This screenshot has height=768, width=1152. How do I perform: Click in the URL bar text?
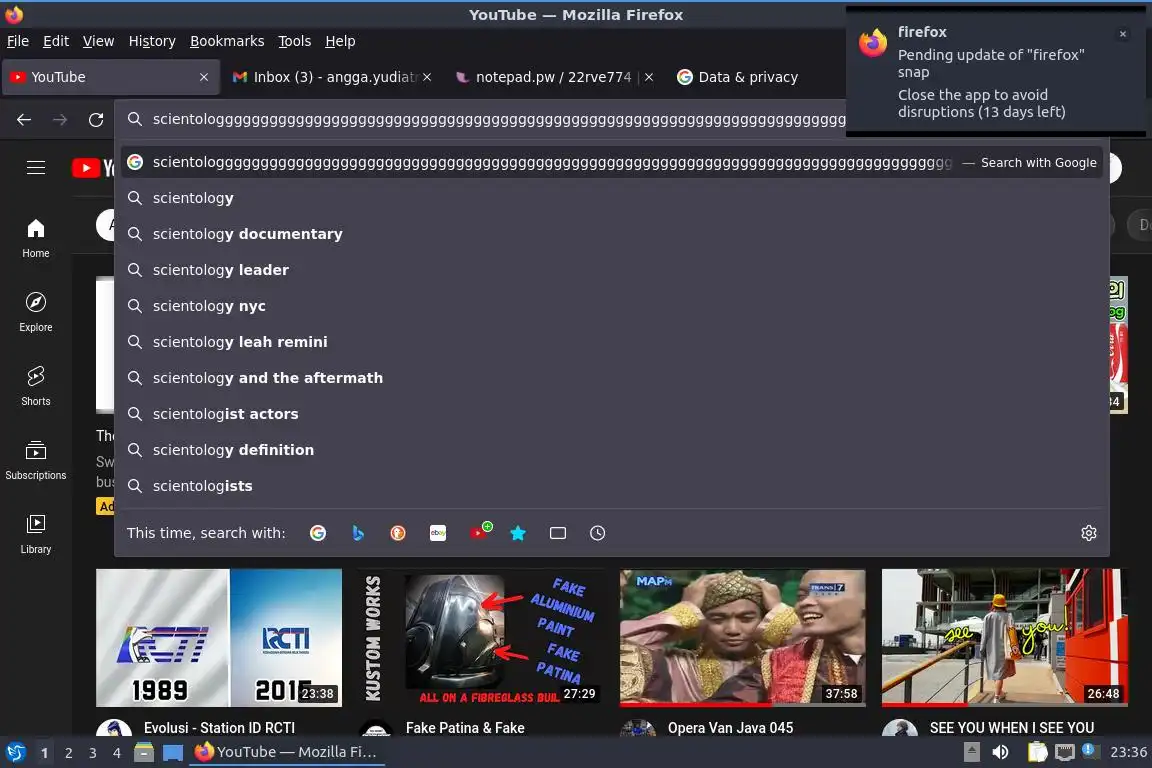point(498,120)
